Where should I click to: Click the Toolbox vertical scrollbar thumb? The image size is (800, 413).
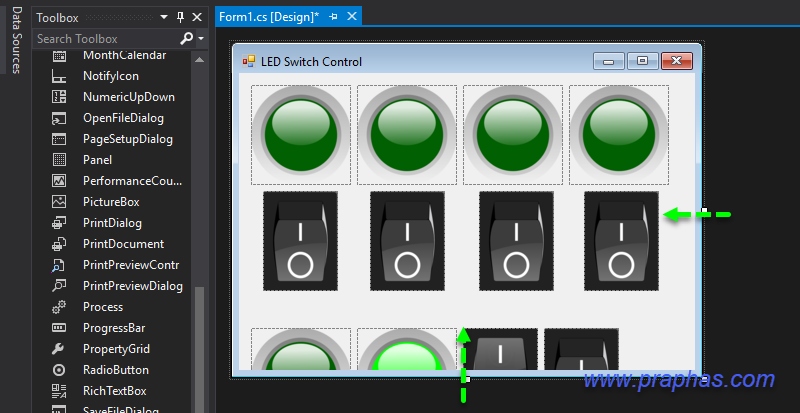tap(199, 350)
